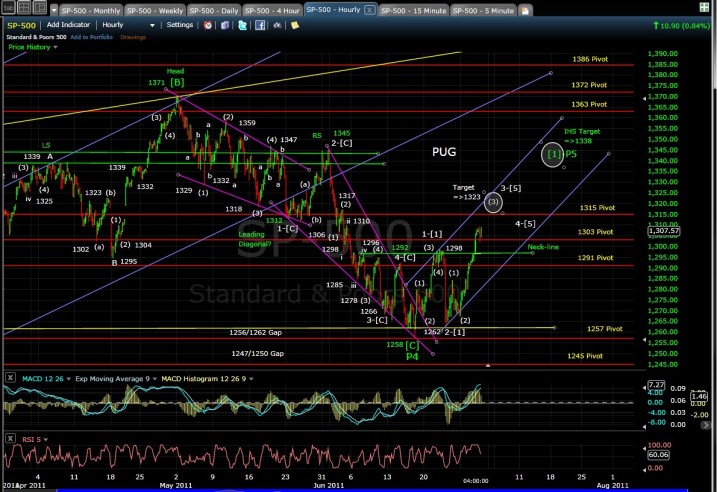Click the IHS Target =>1338 annotation
717x492 pixels.
pyautogui.click(x=581, y=136)
